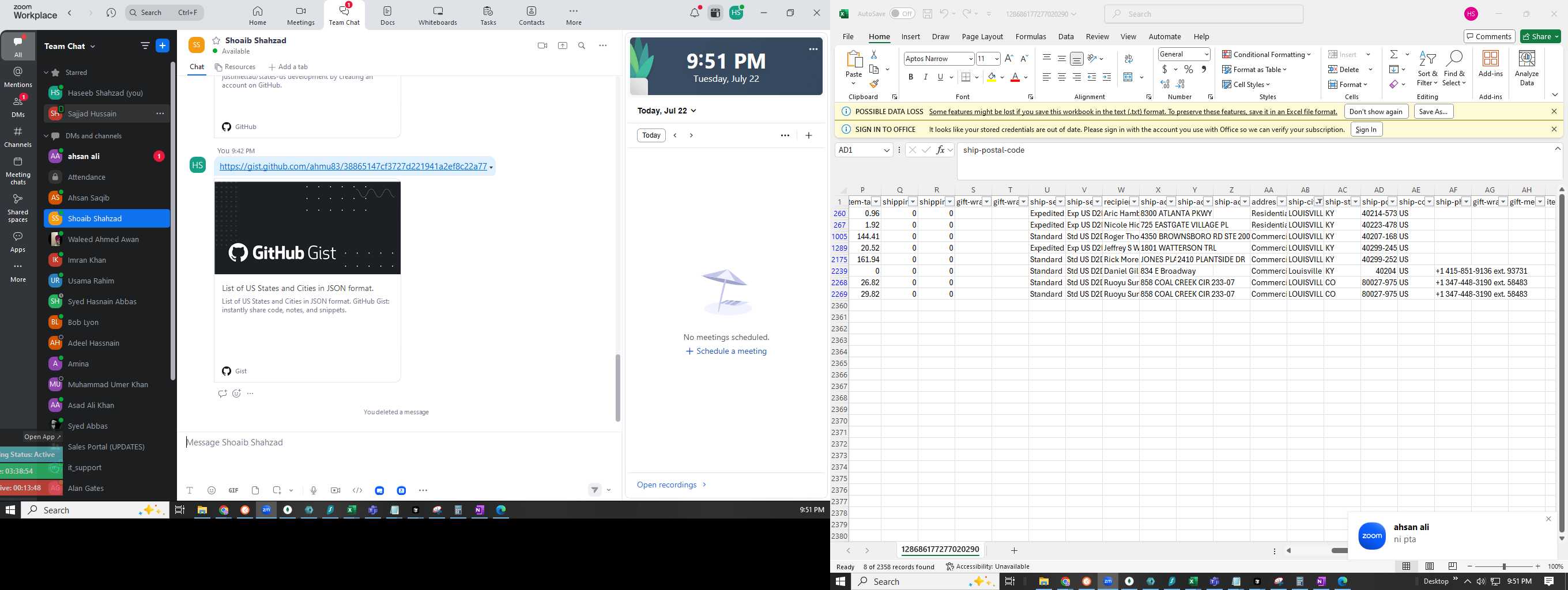
Task: Expand the Sort & Filter menu
Action: tap(1427, 68)
